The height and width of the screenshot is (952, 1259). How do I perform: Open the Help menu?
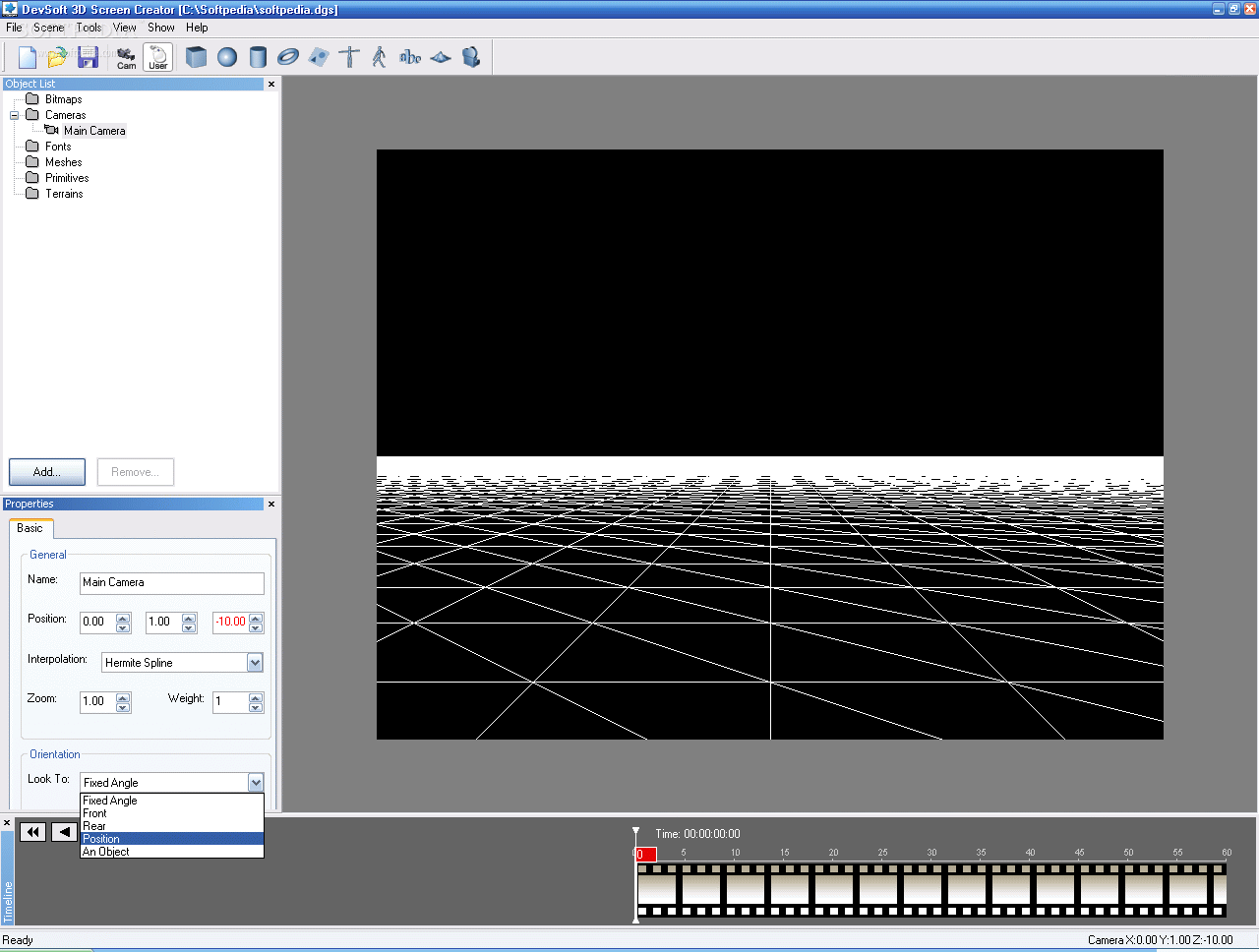coord(197,28)
